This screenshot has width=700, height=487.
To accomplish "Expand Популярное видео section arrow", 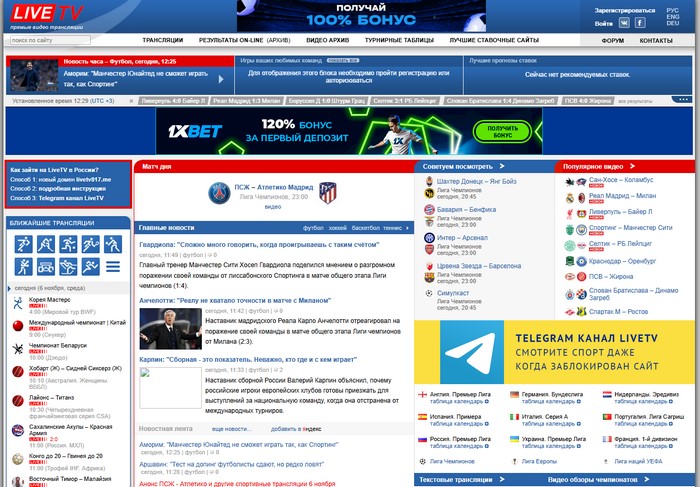I will 633,166.
